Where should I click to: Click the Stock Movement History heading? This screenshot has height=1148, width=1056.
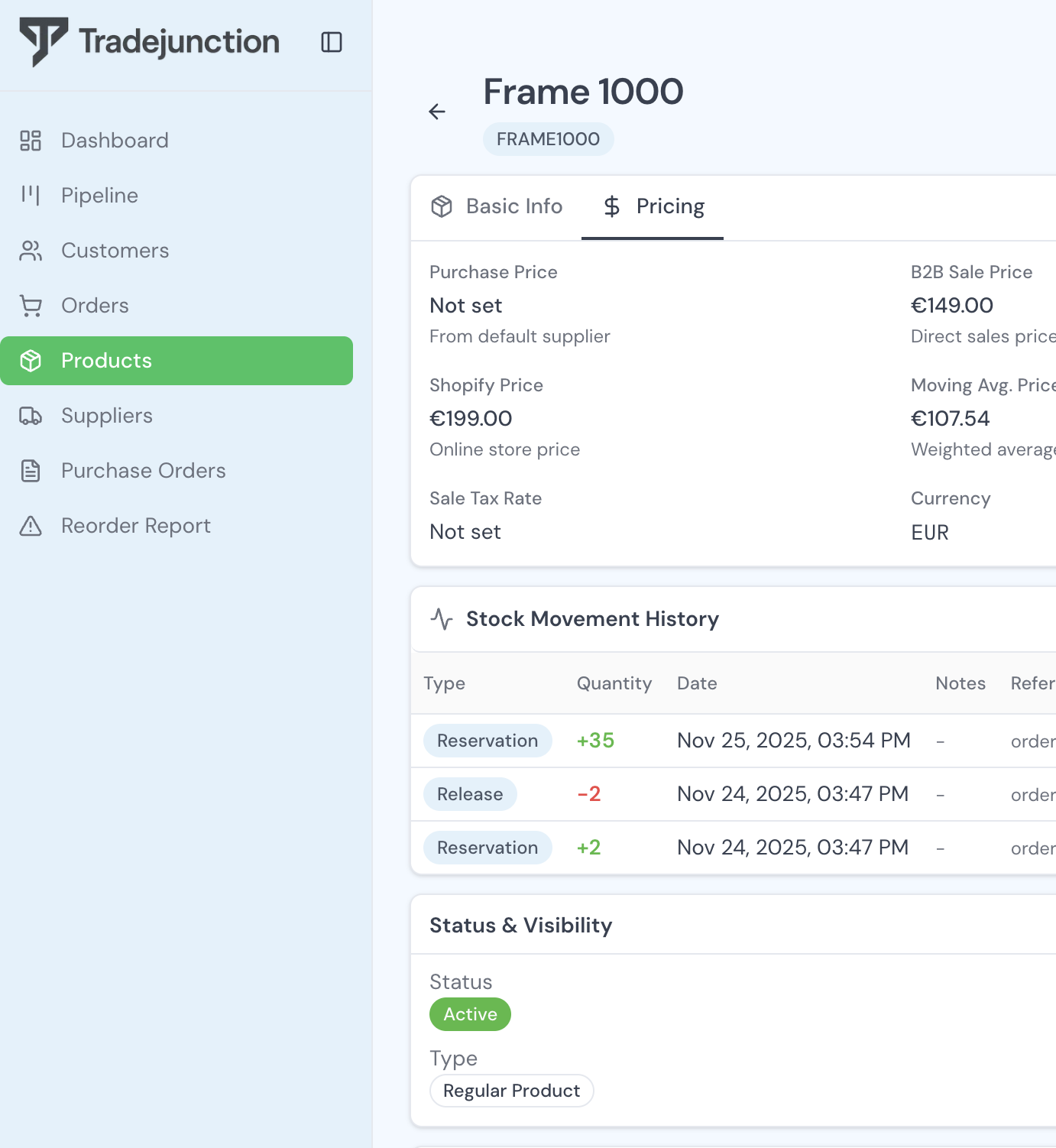coord(593,619)
